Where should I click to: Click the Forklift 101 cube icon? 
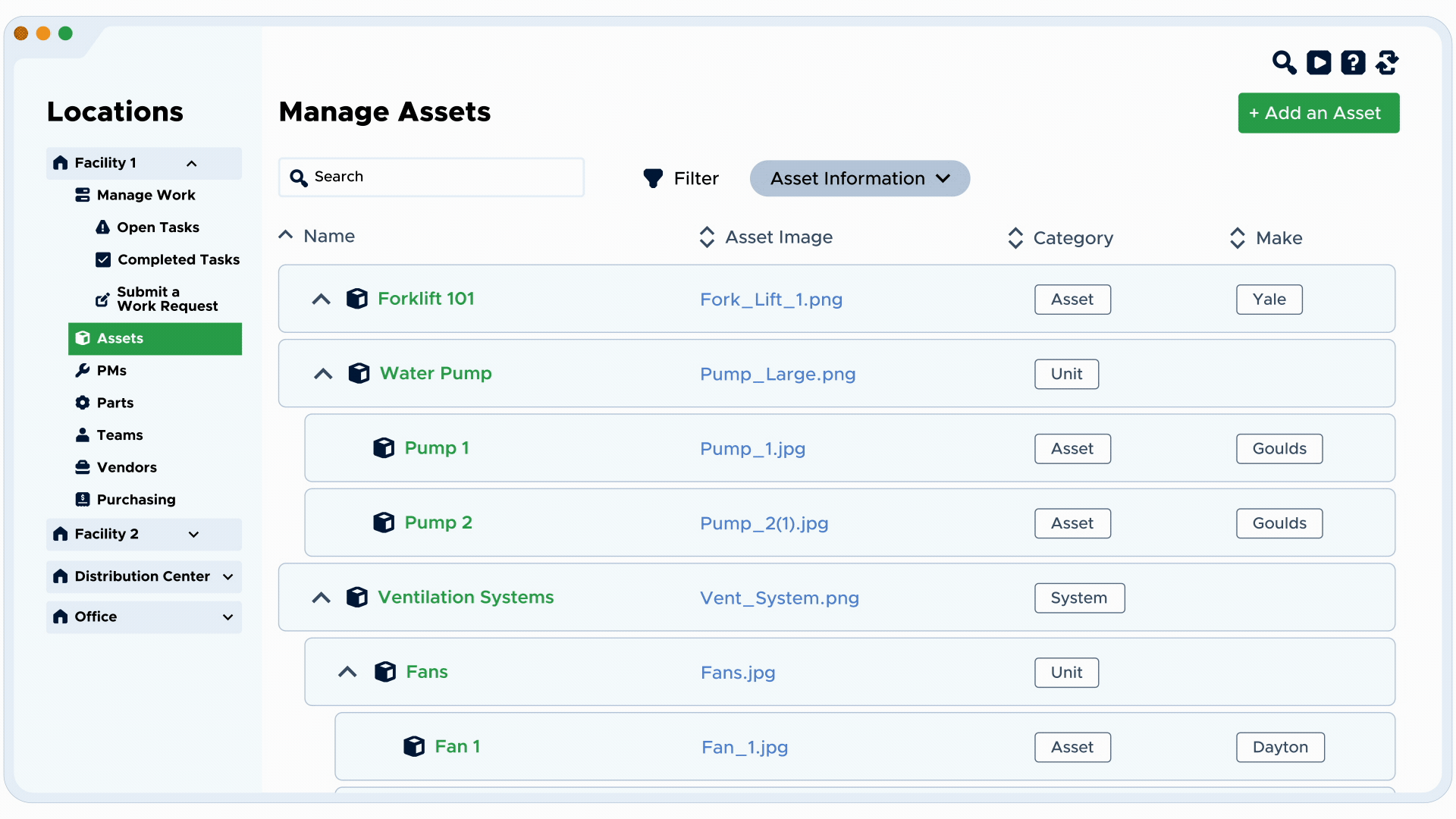point(357,299)
